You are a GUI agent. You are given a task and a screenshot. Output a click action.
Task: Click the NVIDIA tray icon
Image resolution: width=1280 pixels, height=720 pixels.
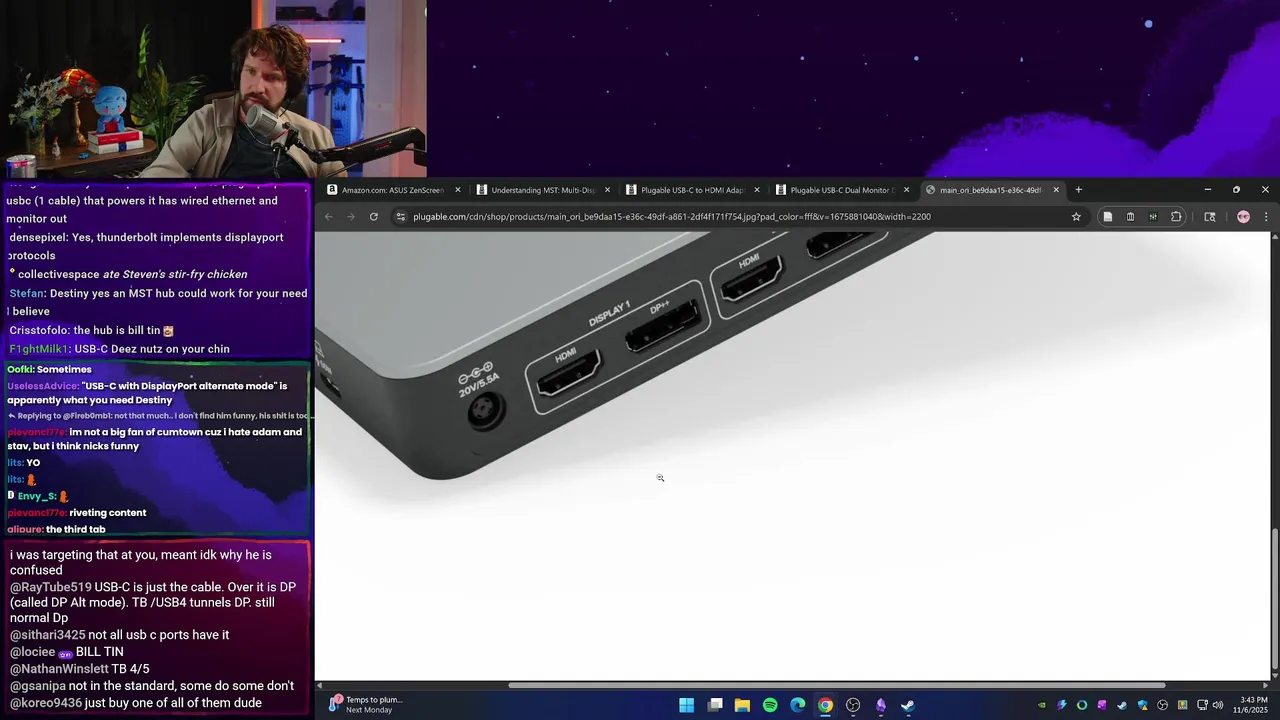1042,705
